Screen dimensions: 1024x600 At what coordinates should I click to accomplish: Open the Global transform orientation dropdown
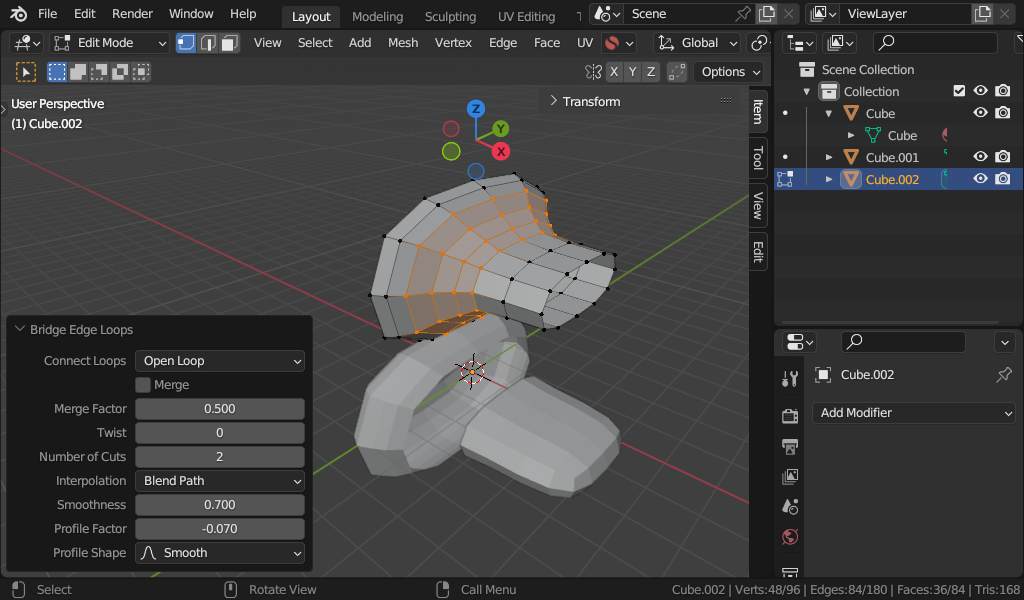[697, 43]
